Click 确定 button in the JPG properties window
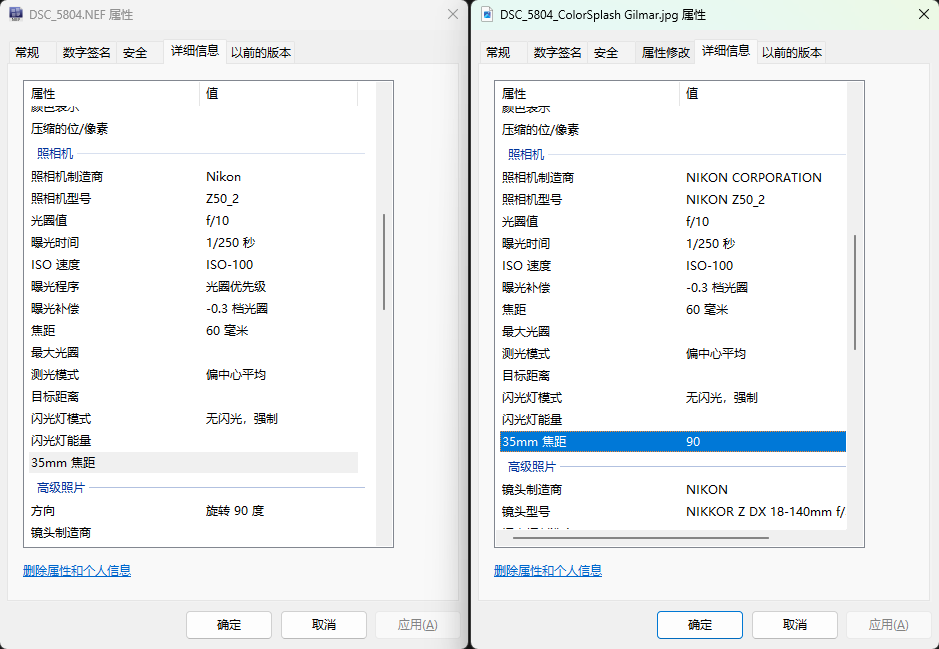Screen dimensions: 939x649 (700, 625)
